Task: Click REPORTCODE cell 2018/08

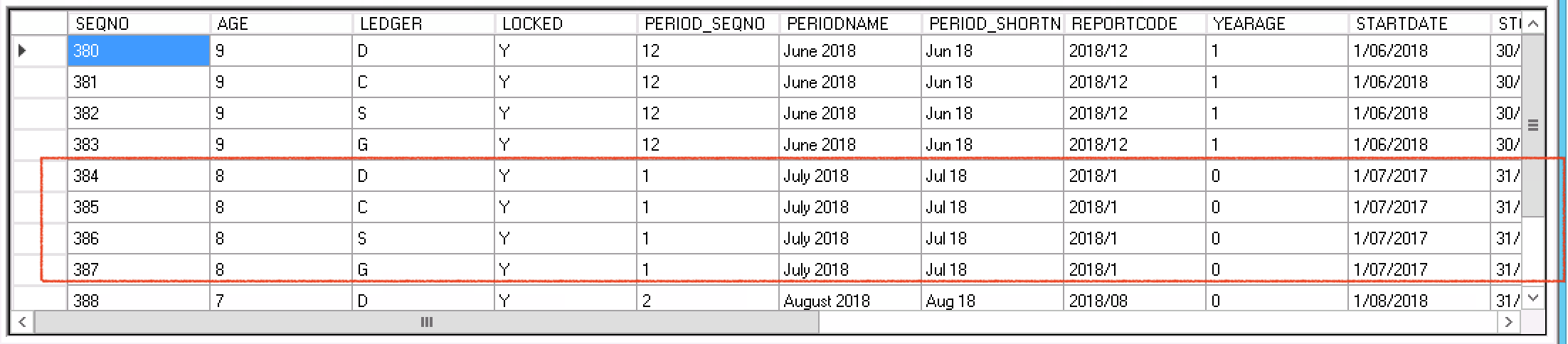Action: click(1135, 300)
